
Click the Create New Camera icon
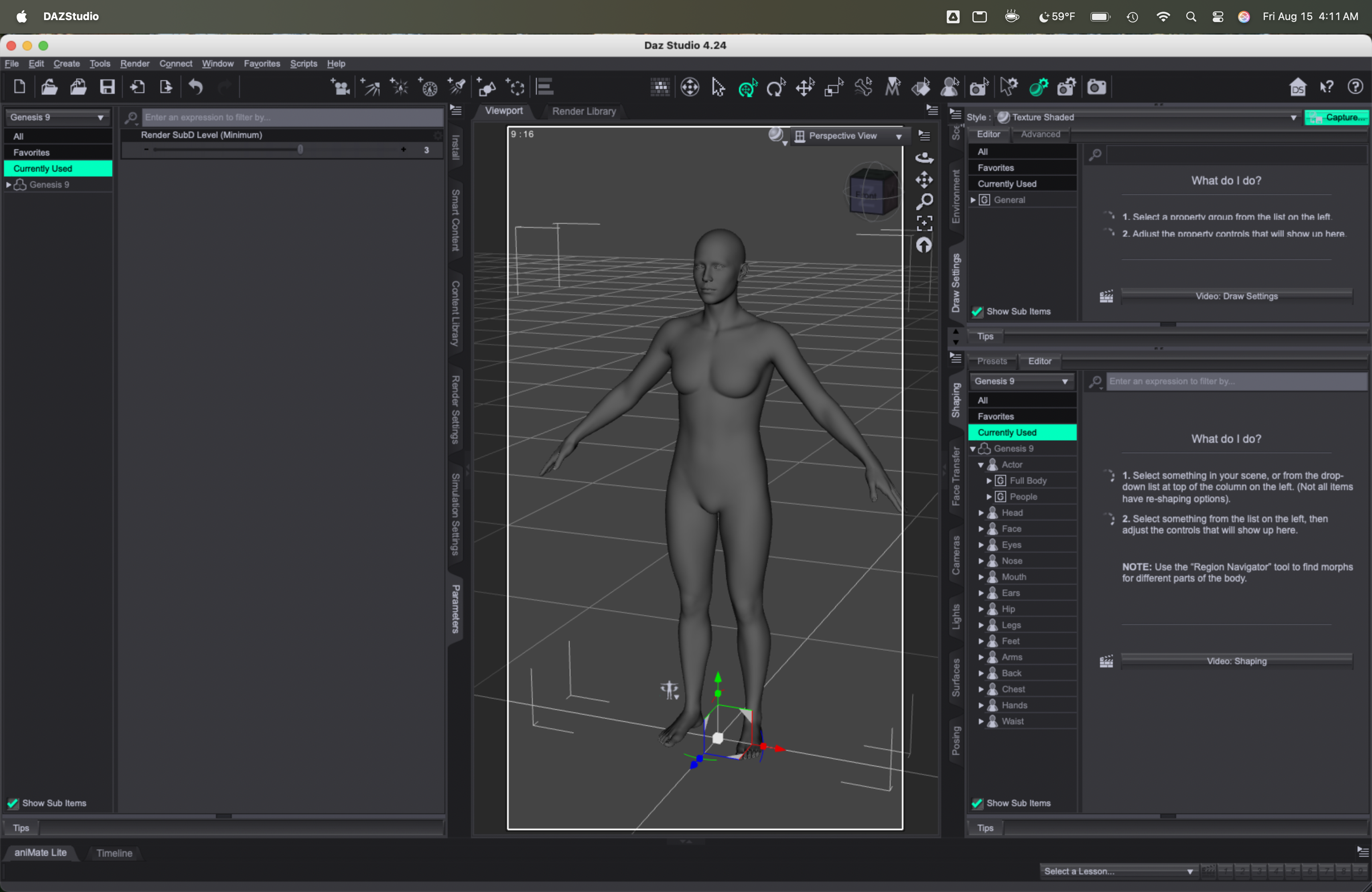(x=340, y=87)
